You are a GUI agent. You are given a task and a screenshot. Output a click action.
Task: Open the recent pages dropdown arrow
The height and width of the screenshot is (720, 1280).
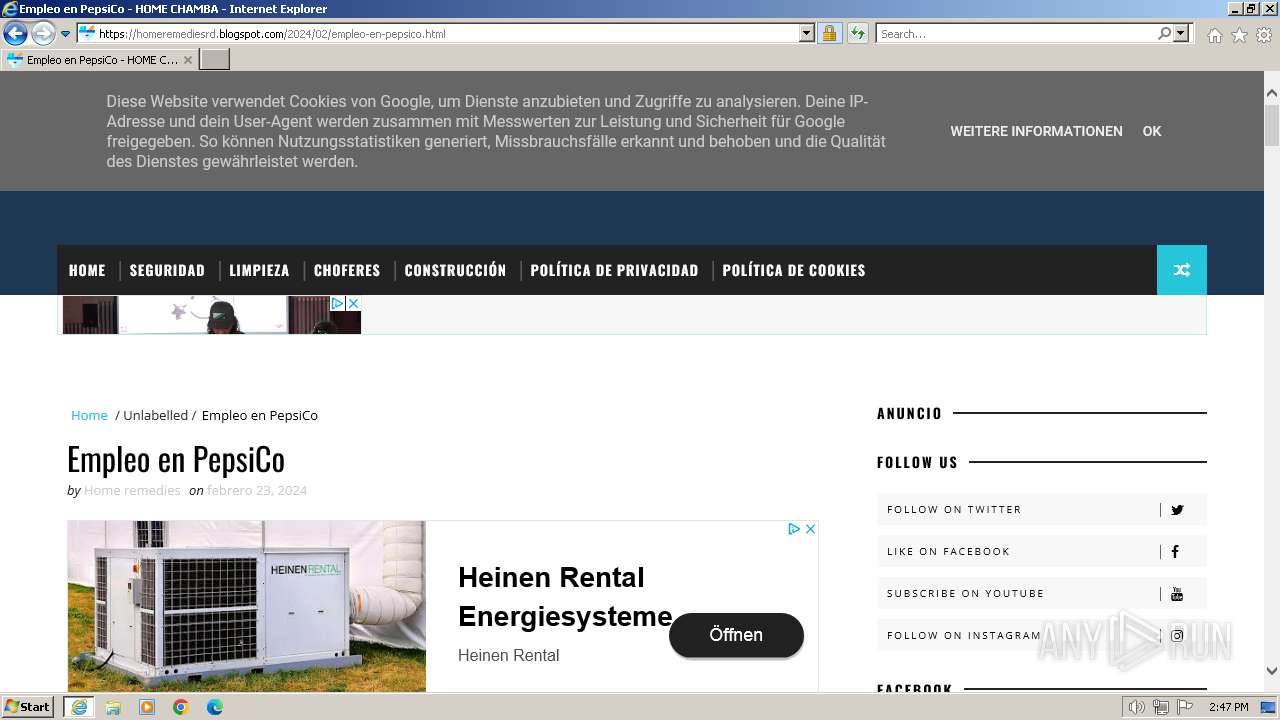coord(65,34)
